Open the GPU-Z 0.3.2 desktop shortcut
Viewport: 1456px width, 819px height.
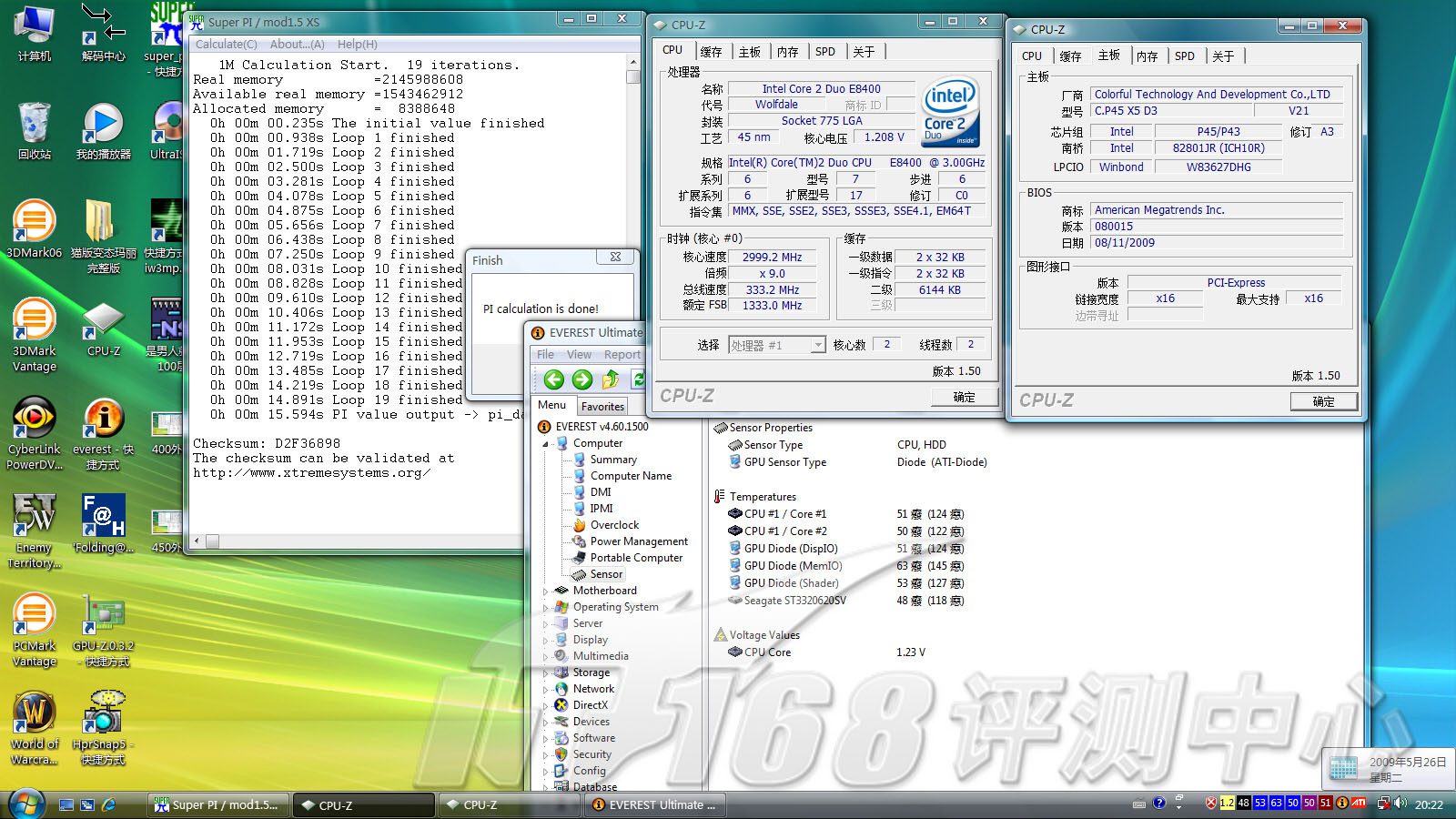click(x=104, y=614)
